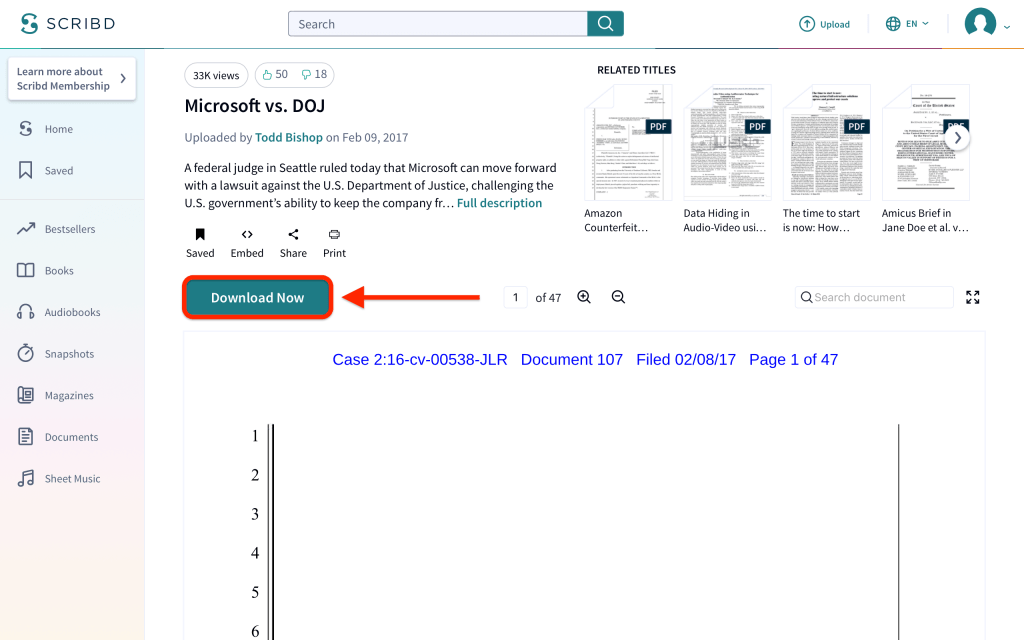1024x640 pixels.
Task: Print the document using Print icon
Action: [x=334, y=235]
